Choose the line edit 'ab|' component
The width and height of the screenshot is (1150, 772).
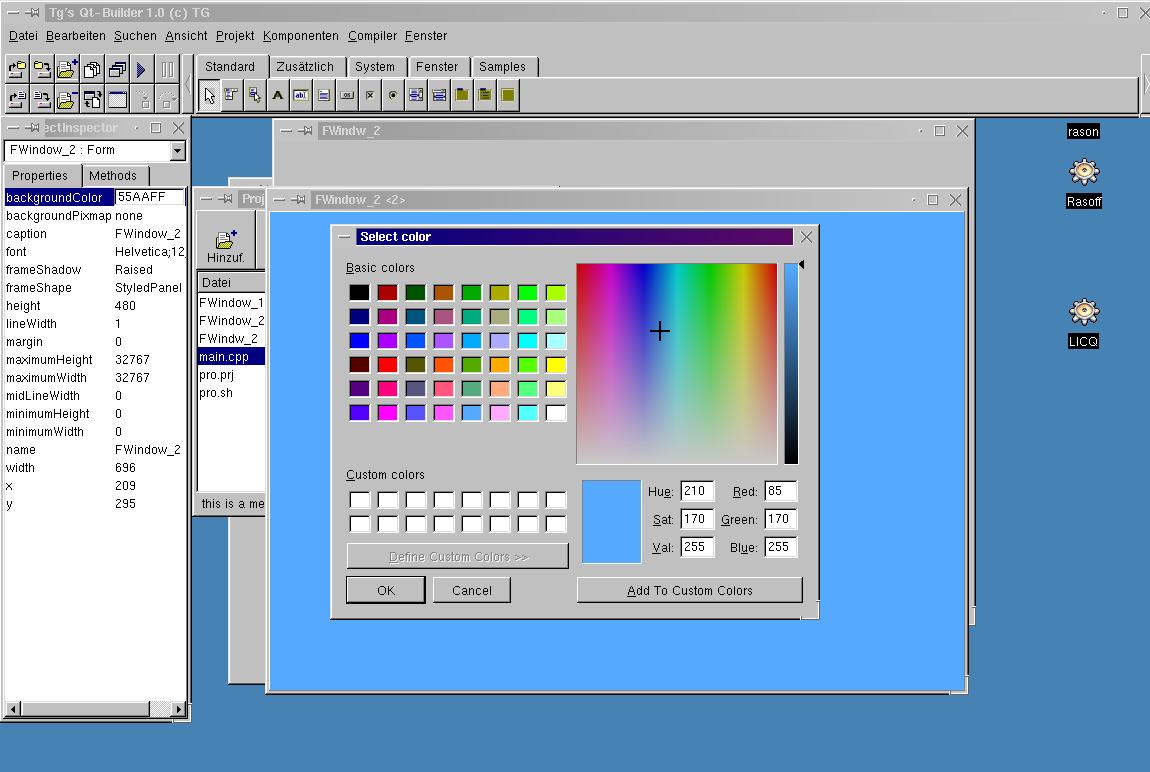[x=300, y=96]
